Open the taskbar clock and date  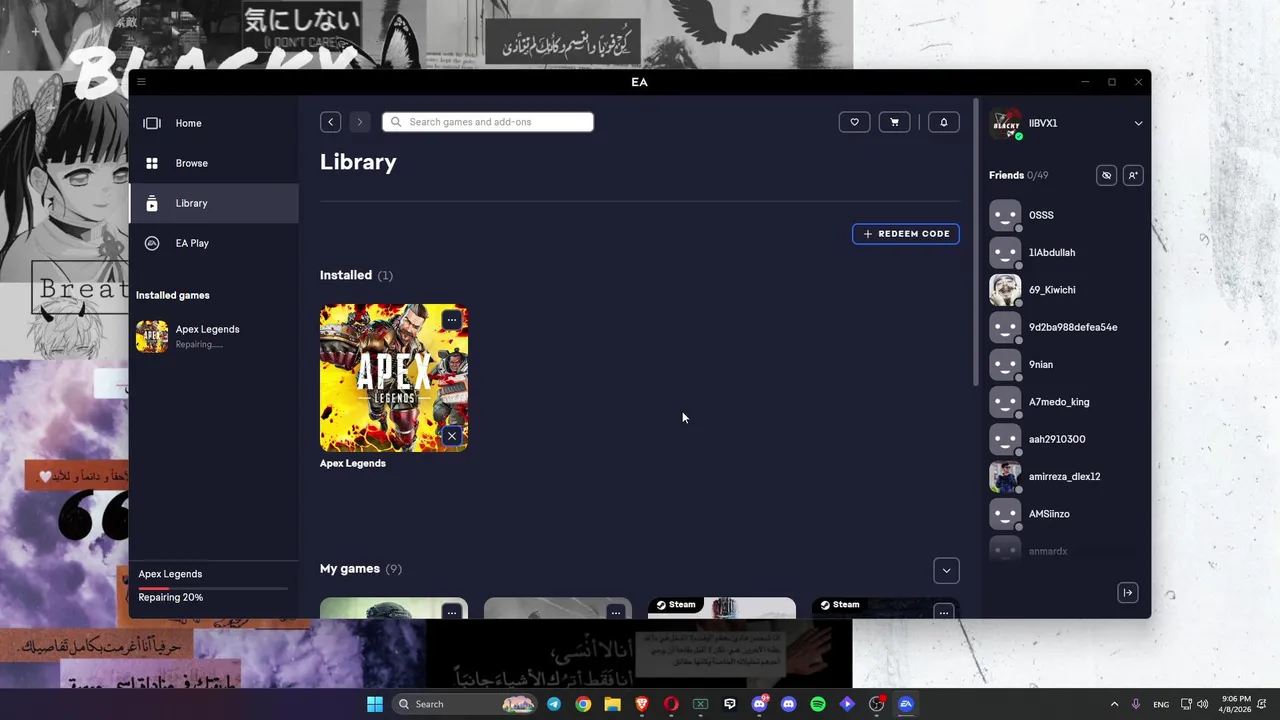pyautogui.click(x=1234, y=704)
